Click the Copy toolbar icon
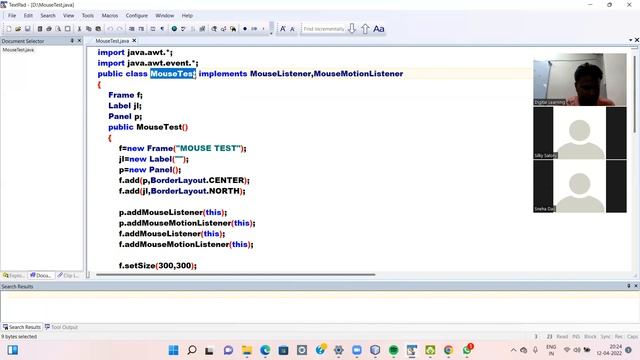640x360 pixels. tap(89, 29)
